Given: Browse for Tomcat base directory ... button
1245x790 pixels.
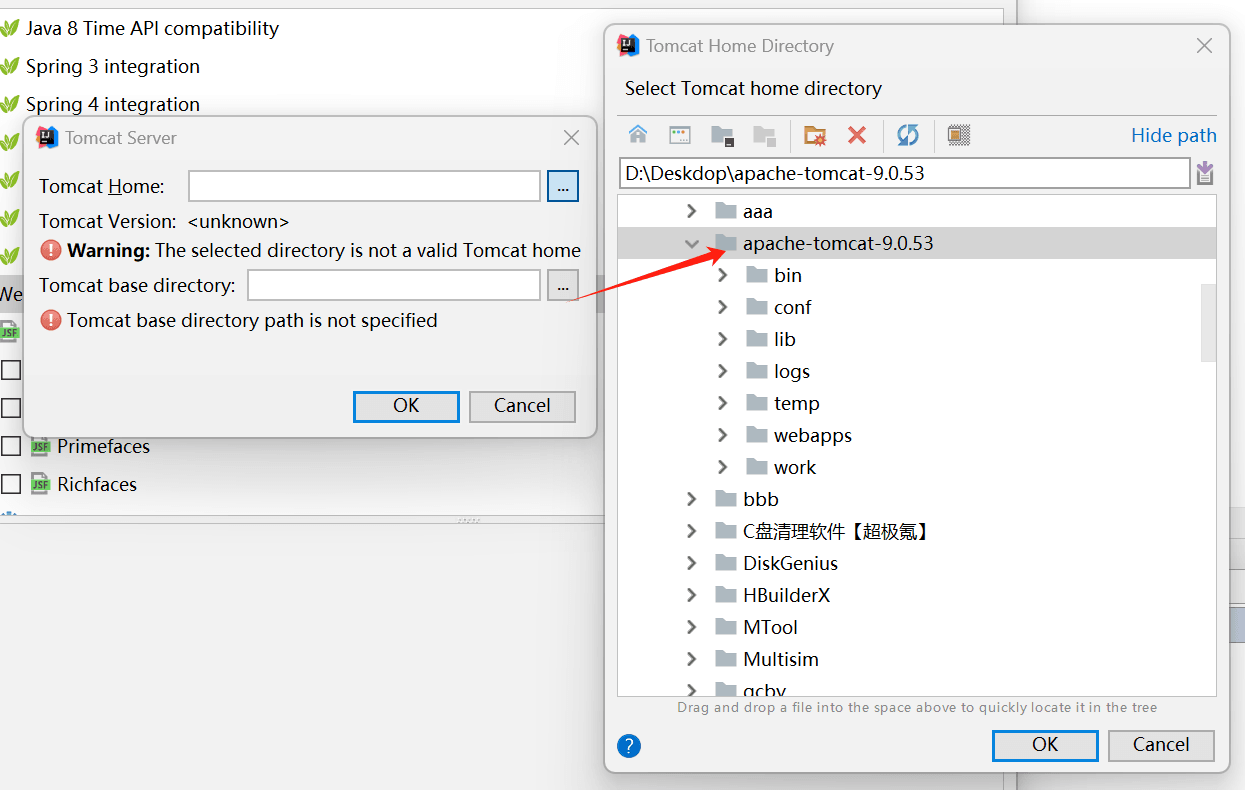Looking at the screenshot, I should (563, 285).
